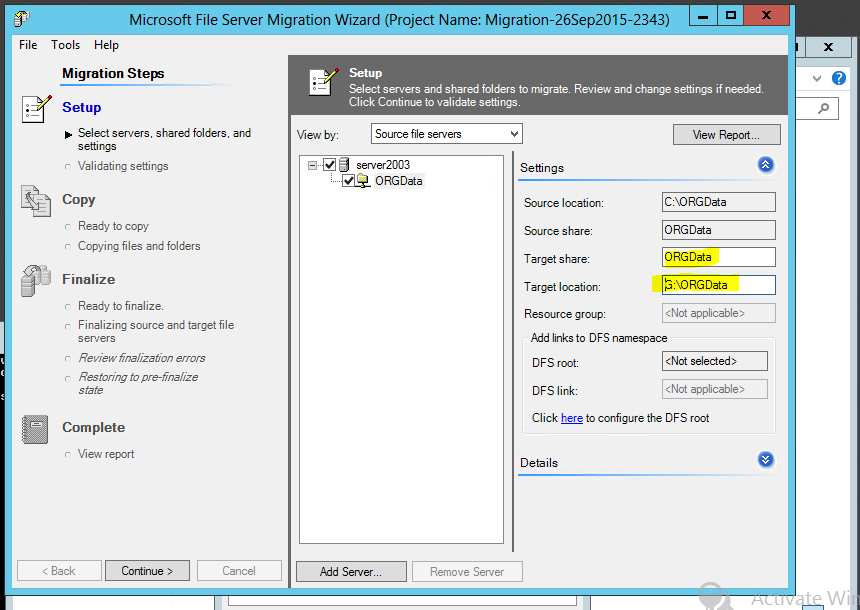
Task: Click 'Validating settings' step text
Action: pyautogui.click(x=123, y=166)
